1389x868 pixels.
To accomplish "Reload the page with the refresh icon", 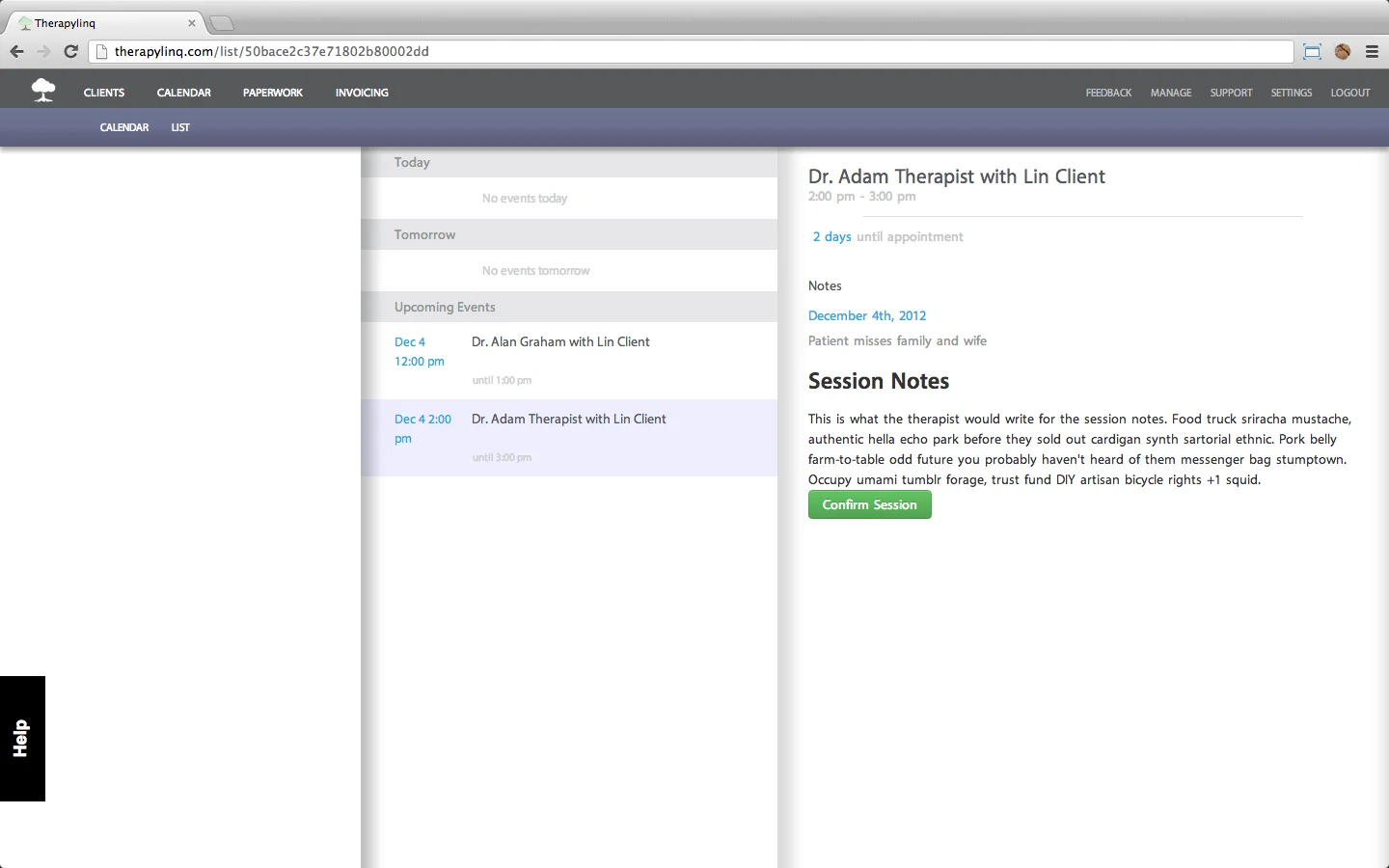I will (70, 52).
